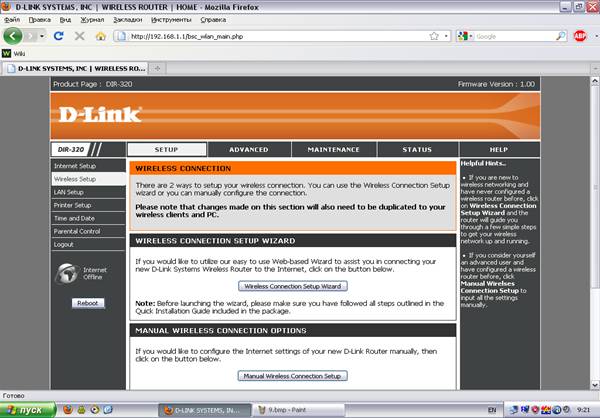Open the Wiki bookmark icon

[x=6, y=54]
